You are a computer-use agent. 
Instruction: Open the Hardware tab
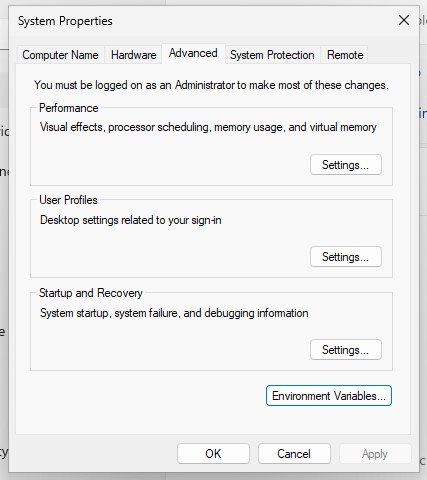point(133,55)
